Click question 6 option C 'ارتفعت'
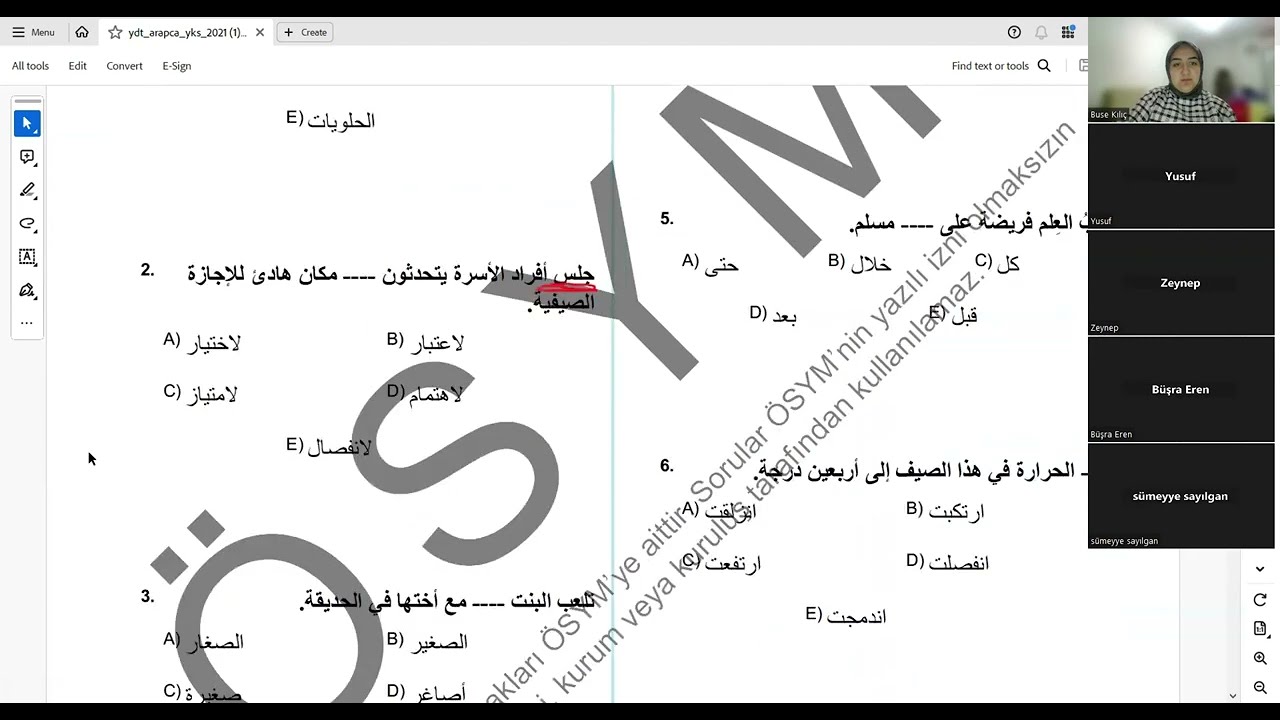Image resolution: width=1280 pixels, height=720 pixels. coord(722,562)
